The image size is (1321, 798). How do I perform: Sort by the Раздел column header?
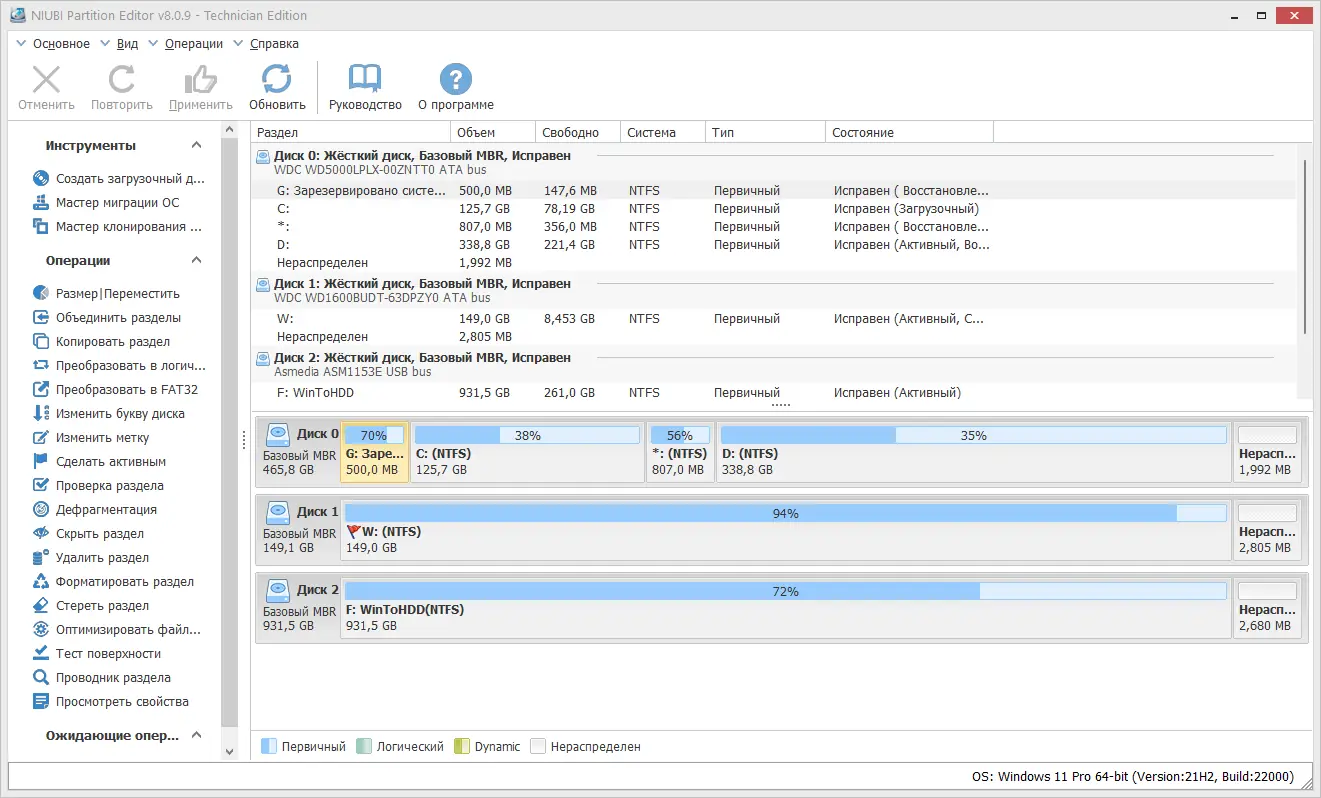[351, 133]
